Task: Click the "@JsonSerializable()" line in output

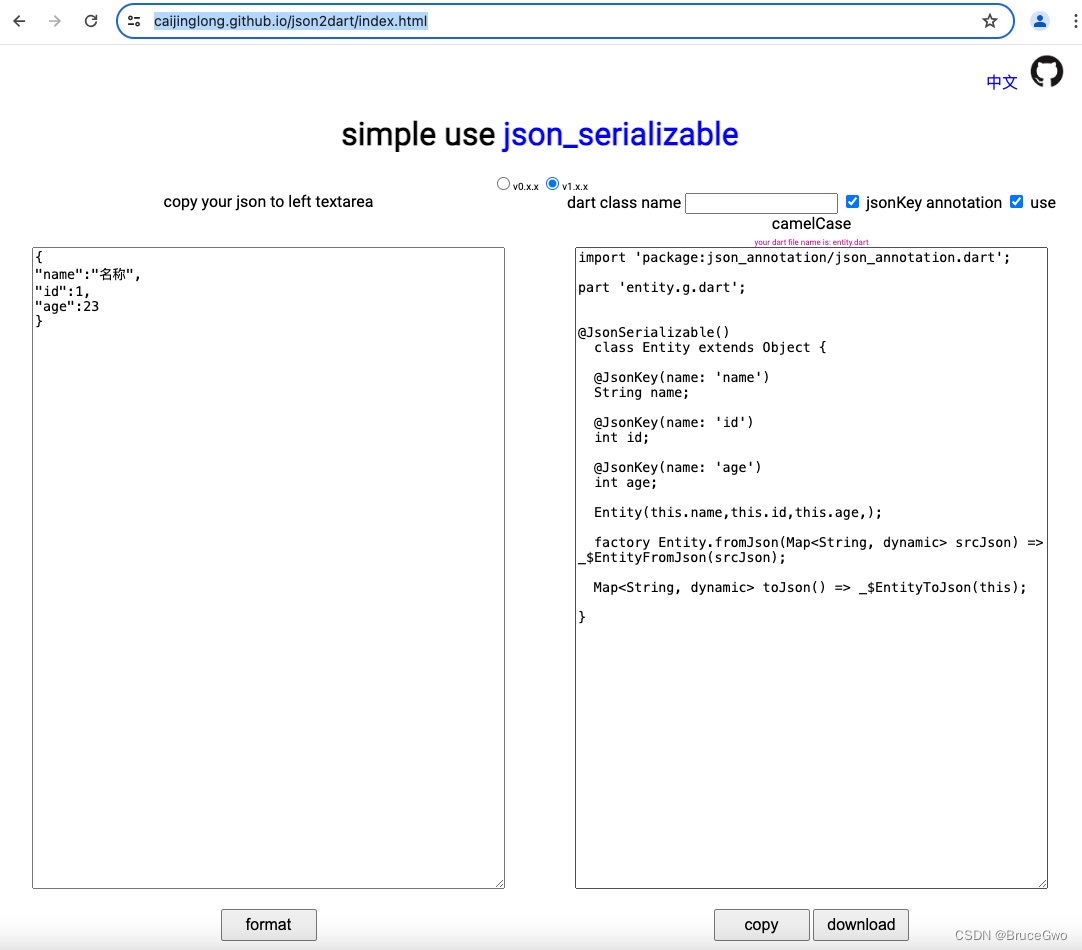Action: [653, 332]
